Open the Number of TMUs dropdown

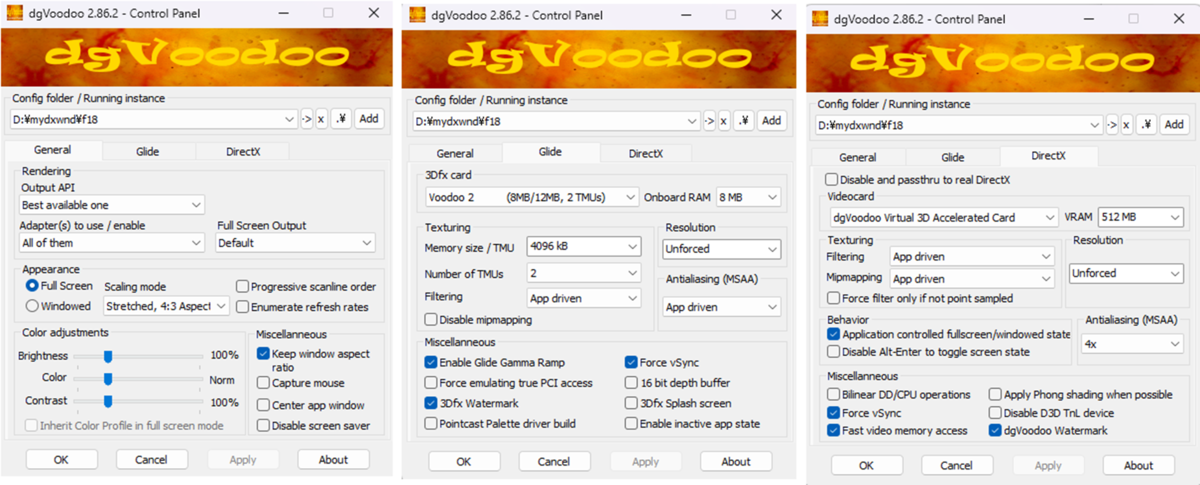tap(584, 272)
